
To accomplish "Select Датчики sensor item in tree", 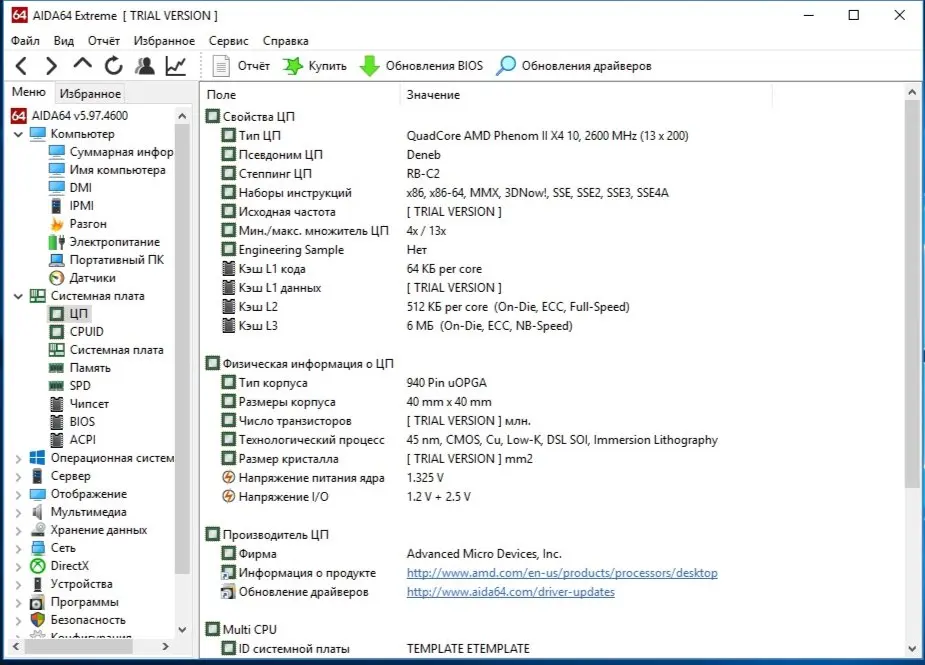I will (92, 278).
